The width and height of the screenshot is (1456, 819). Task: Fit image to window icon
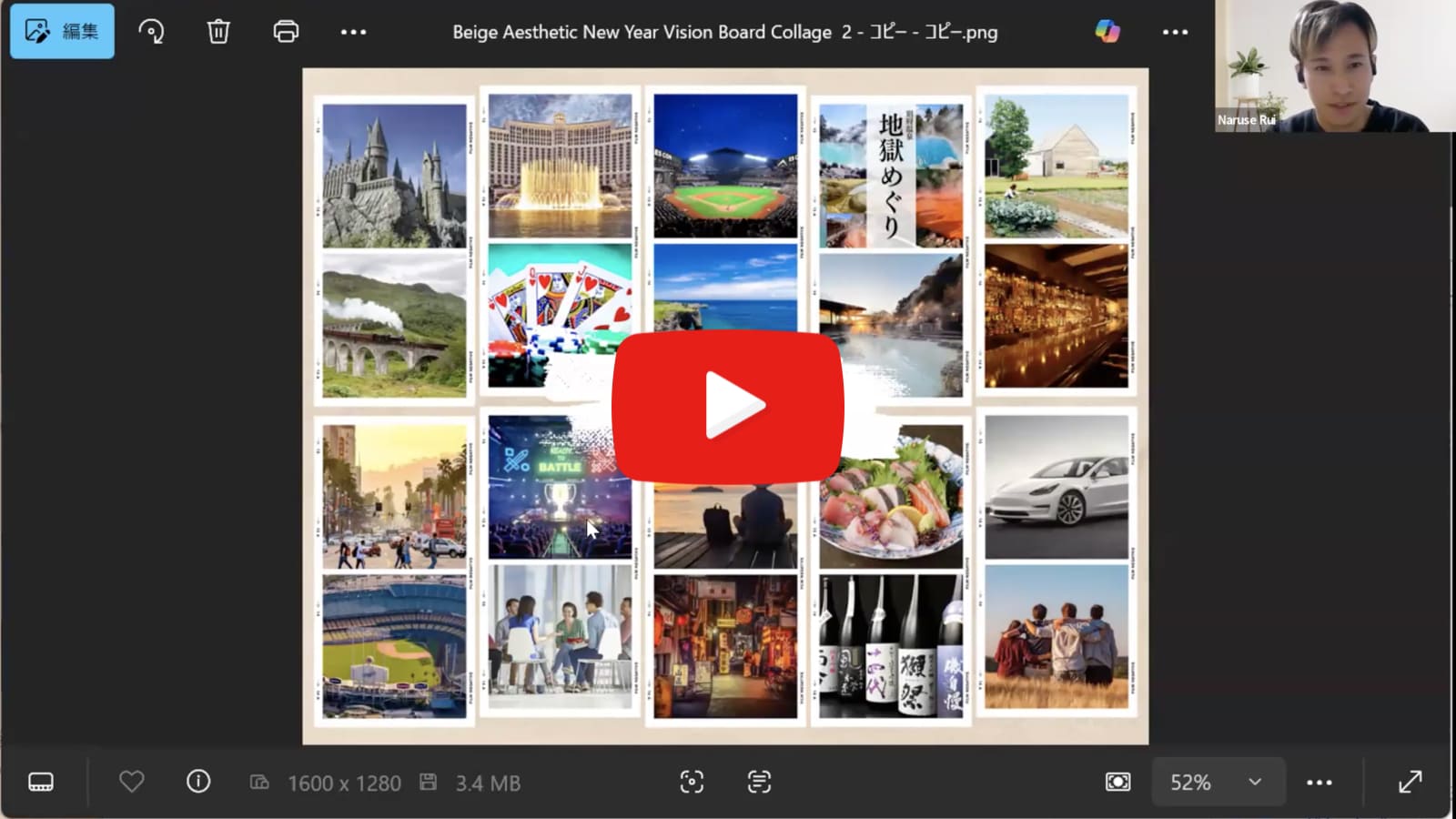pos(1117,782)
